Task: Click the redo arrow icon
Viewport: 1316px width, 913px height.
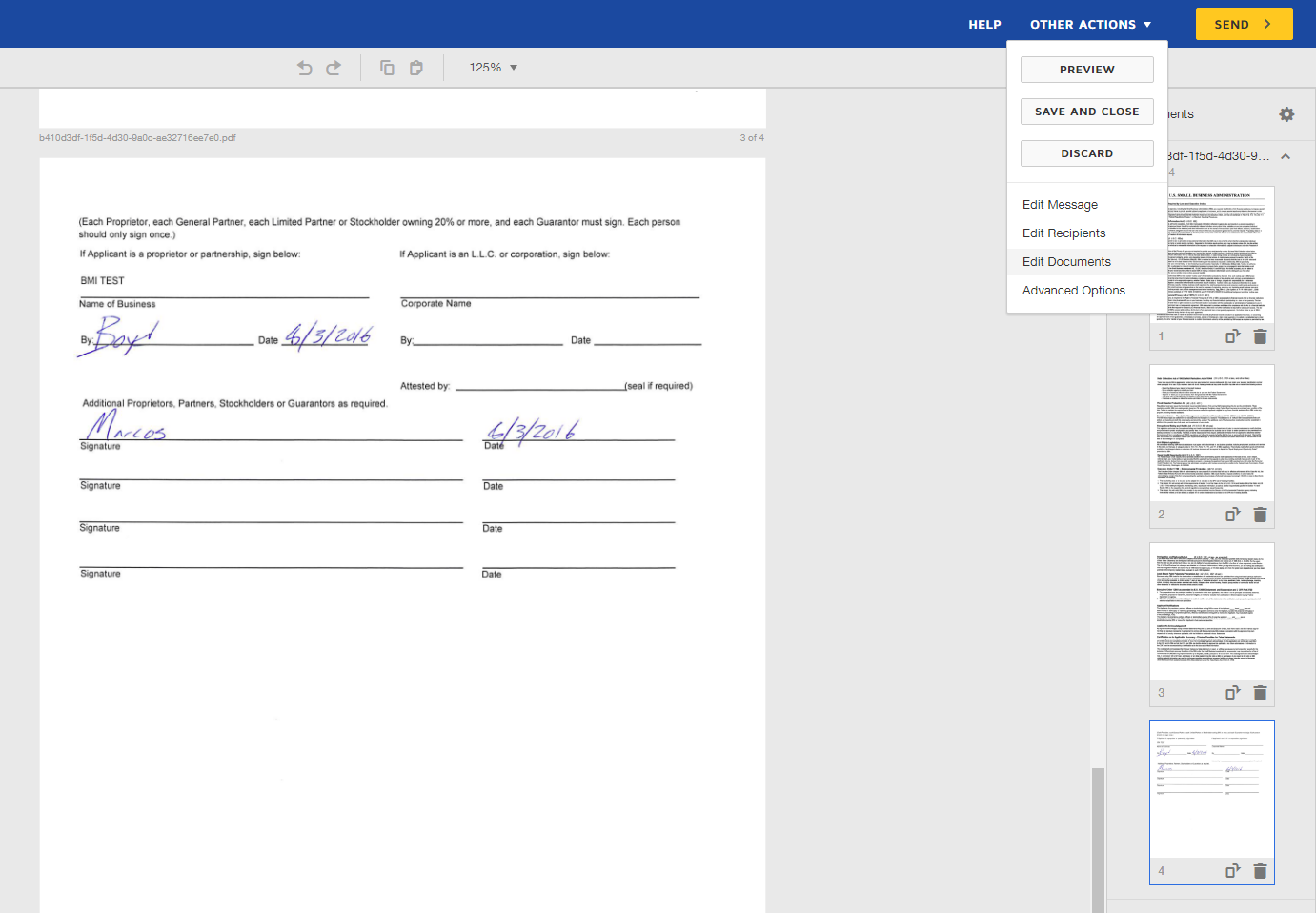Action: pos(334,68)
